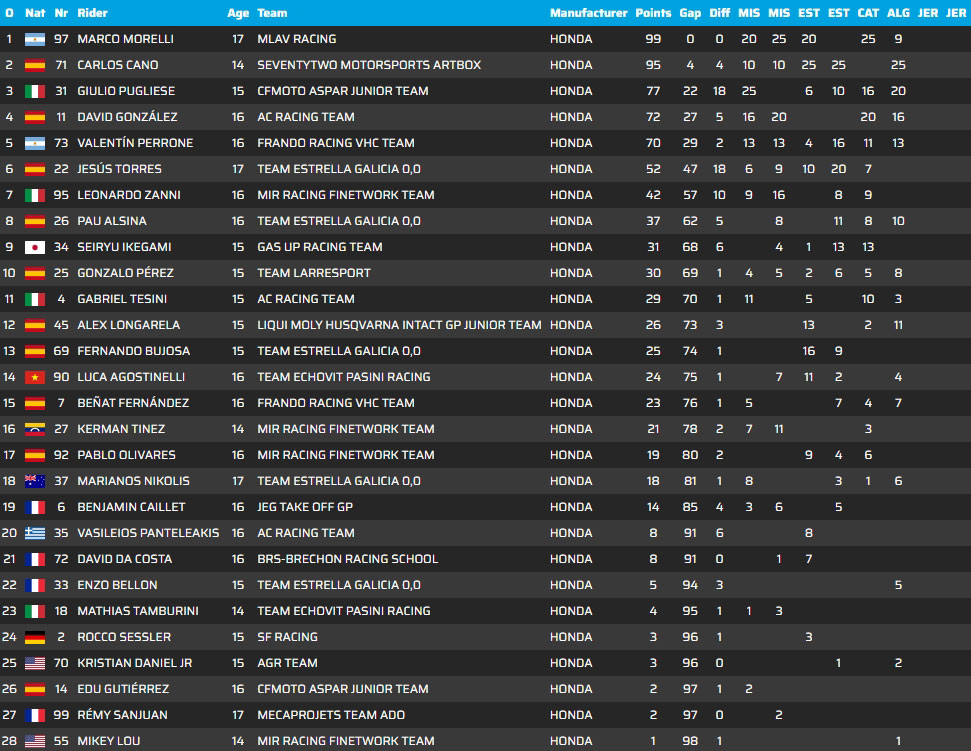Click the French flag next to Benjamin Caillet
971x751 pixels.
click(35, 507)
